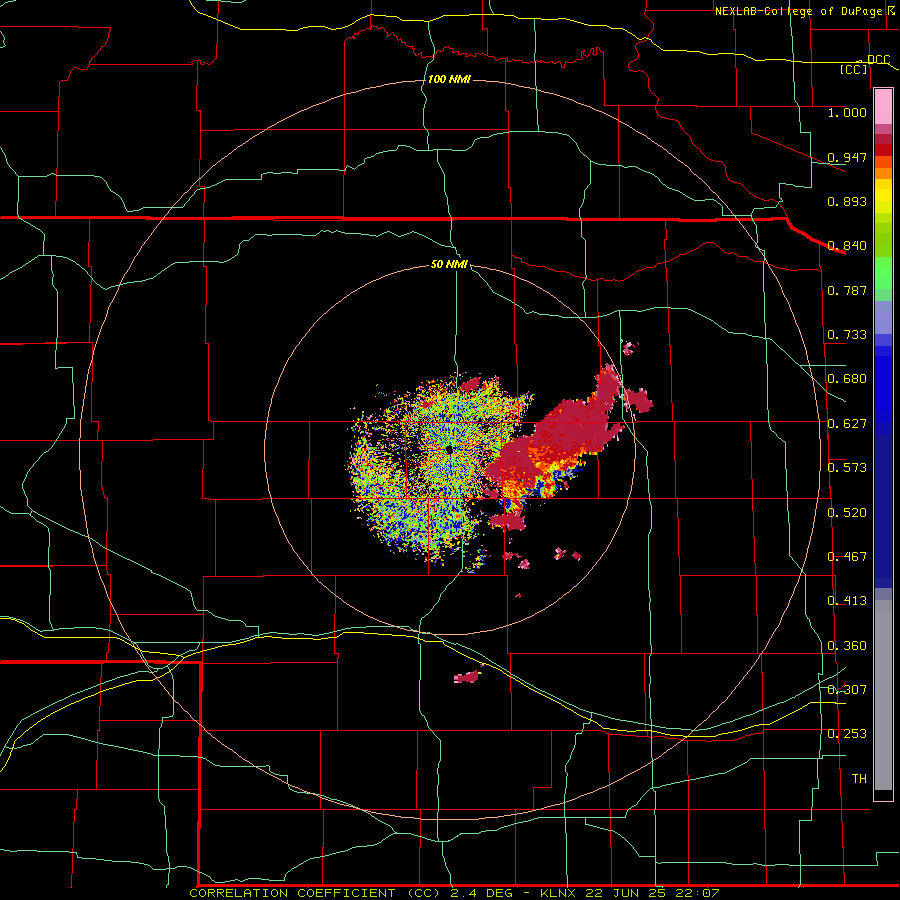Click the gray bottom segment of color bar
Image resolution: width=900 pixels, height=900 pixels.
coord(883,695)
